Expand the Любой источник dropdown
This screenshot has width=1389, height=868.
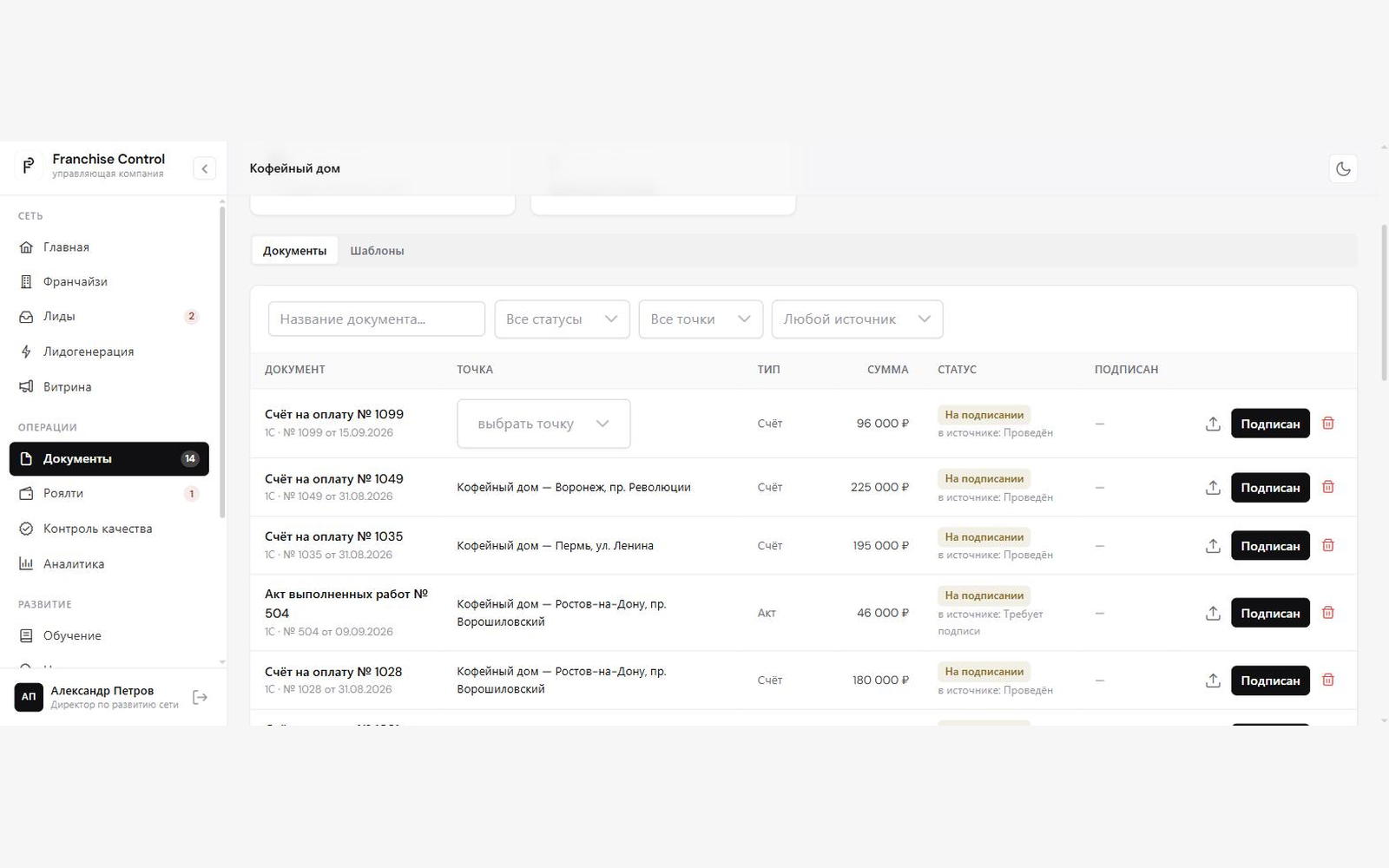(857, 319)
